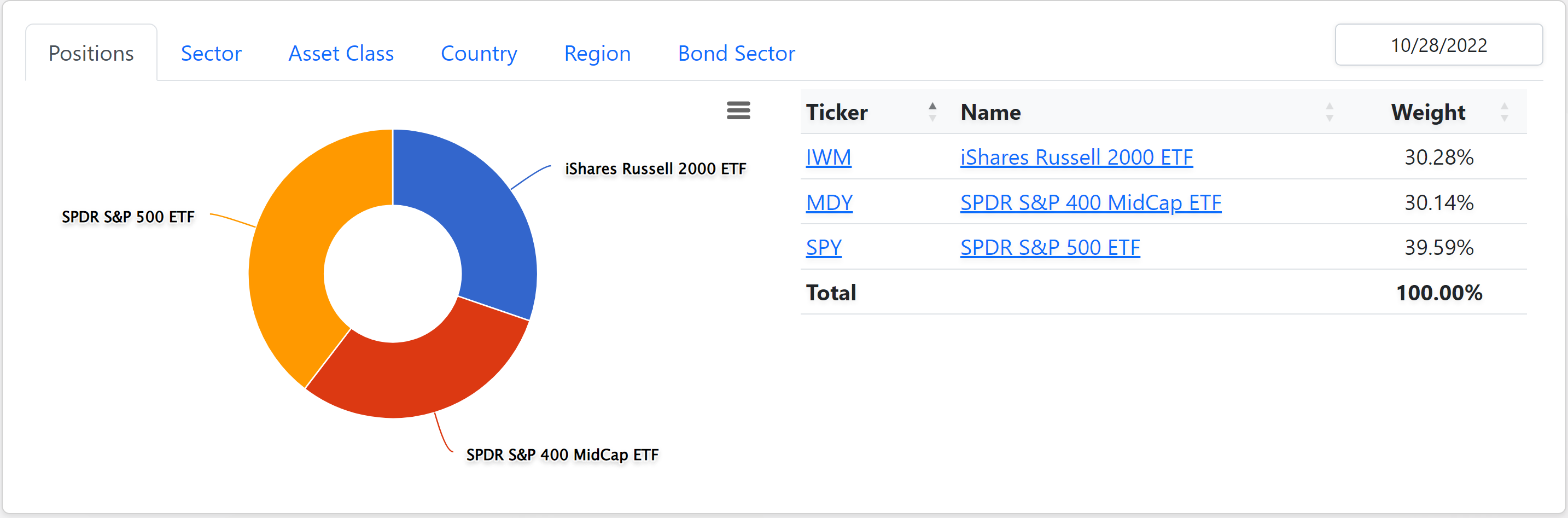Open the IWM ticker link

[829, 157]
